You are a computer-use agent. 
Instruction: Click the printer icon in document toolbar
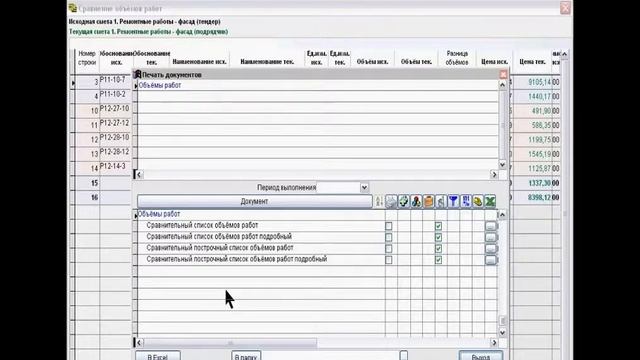(x=391, y=201)
